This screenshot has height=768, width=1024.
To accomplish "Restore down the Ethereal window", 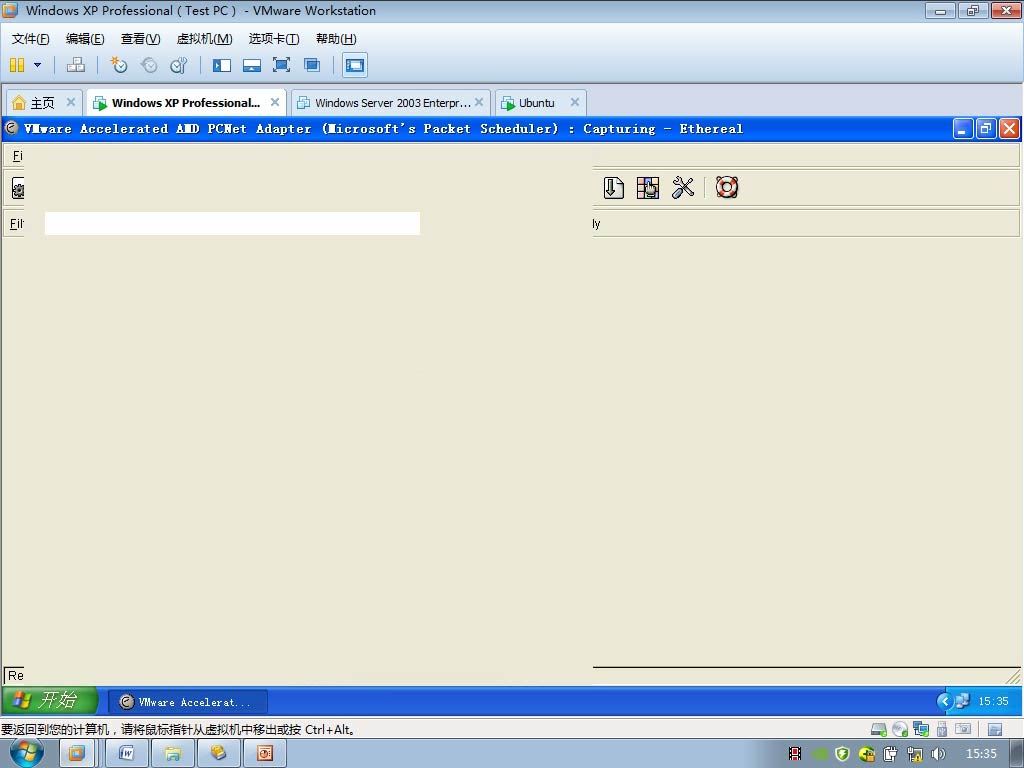I will [x=986, y=129].
